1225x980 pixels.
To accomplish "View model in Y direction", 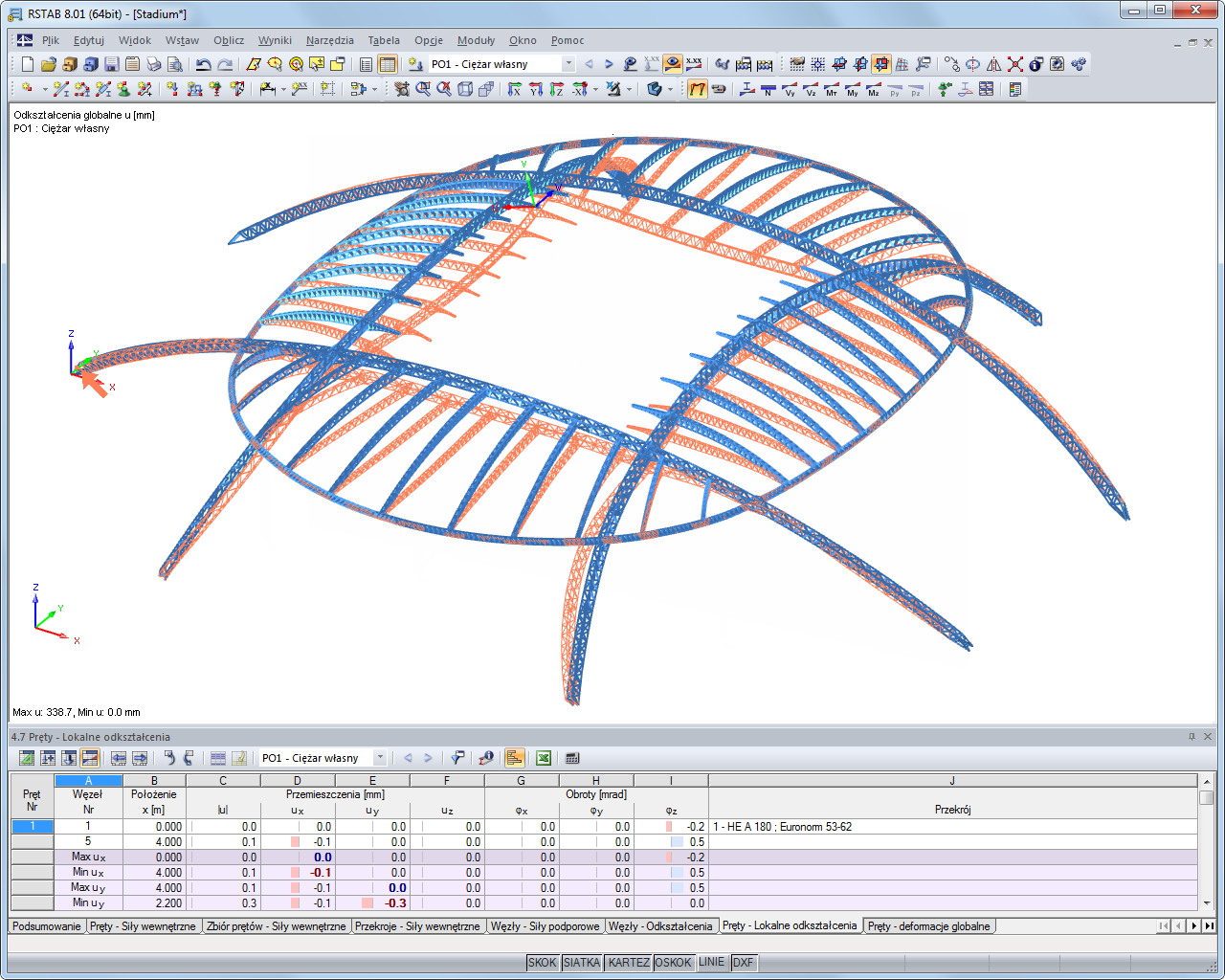I will coord(536,89).
